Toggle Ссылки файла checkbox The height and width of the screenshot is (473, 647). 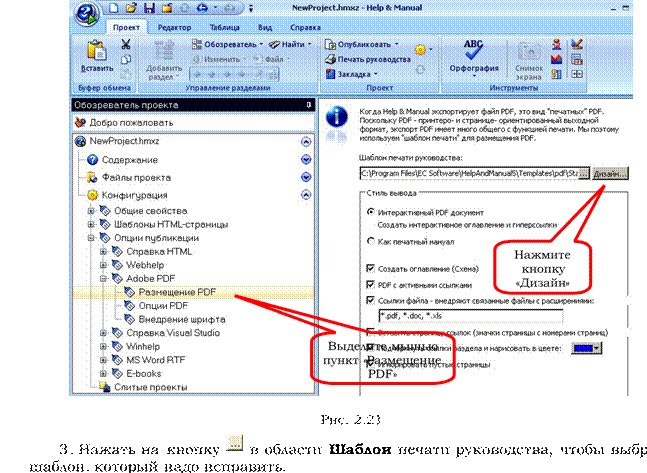371,300
